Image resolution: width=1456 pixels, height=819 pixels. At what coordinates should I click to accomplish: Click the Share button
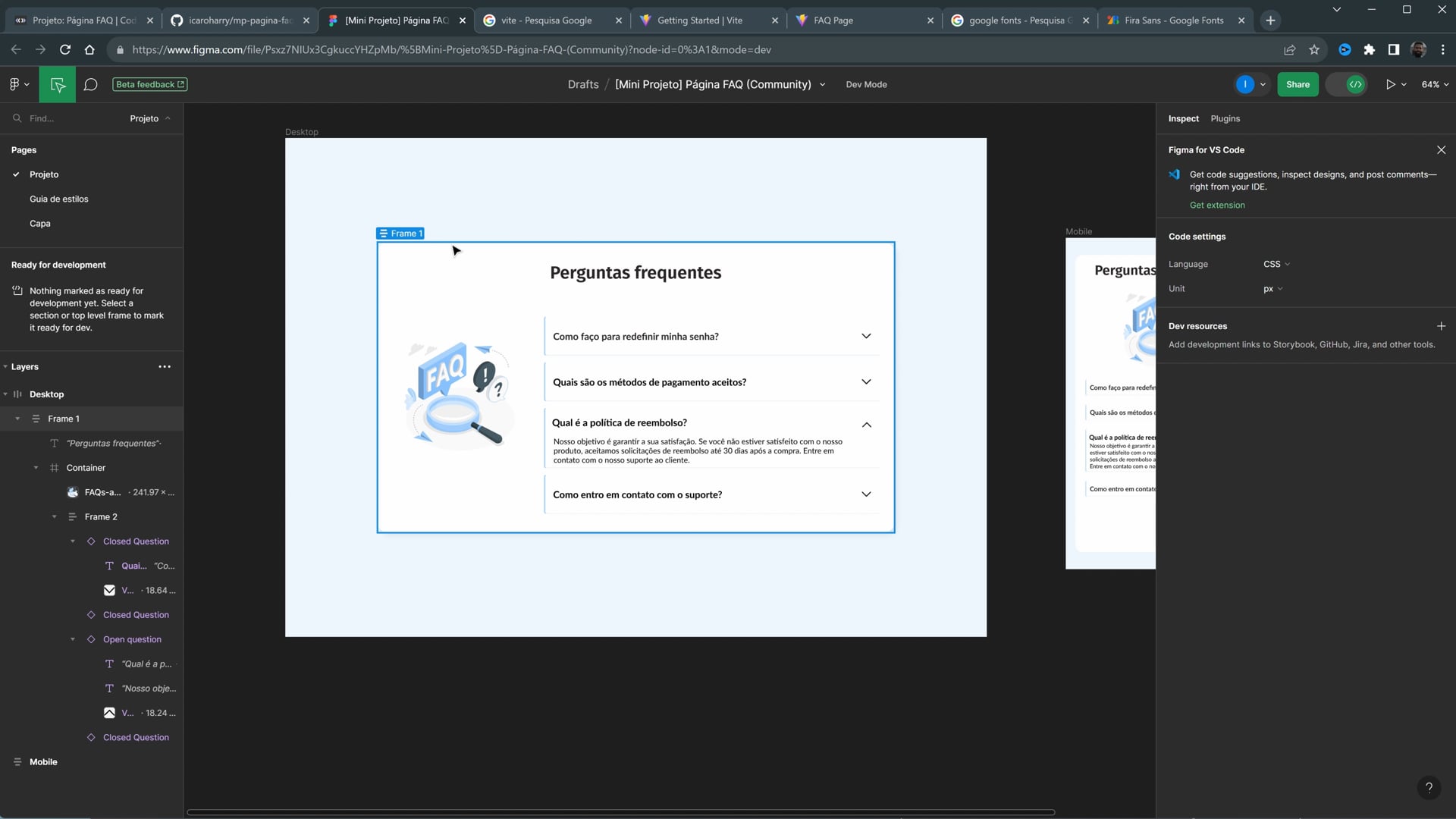pos(1298,84)
